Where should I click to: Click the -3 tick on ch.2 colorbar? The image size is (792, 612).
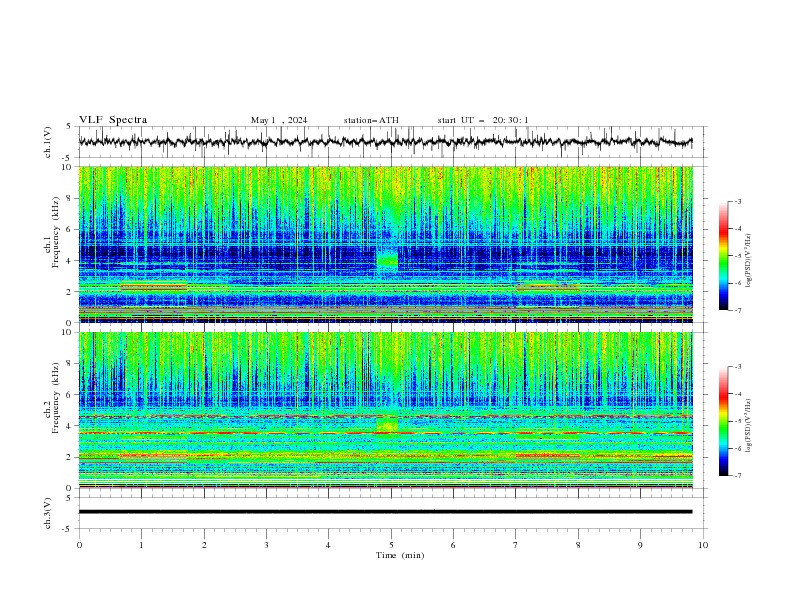pyautogui.click(x=738, y=367)
